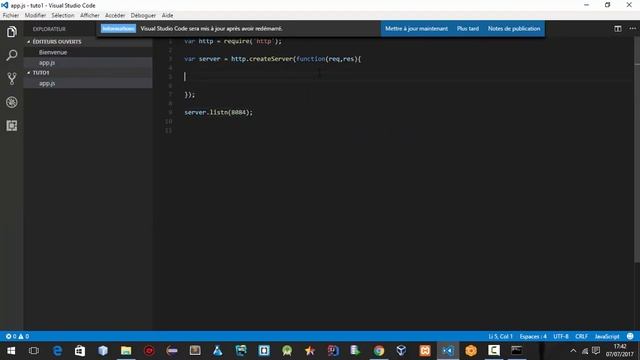Click the Li 5, Col 1 indicator
The image size is (640, 360).
pyautogui.click(x=500, y=336)
